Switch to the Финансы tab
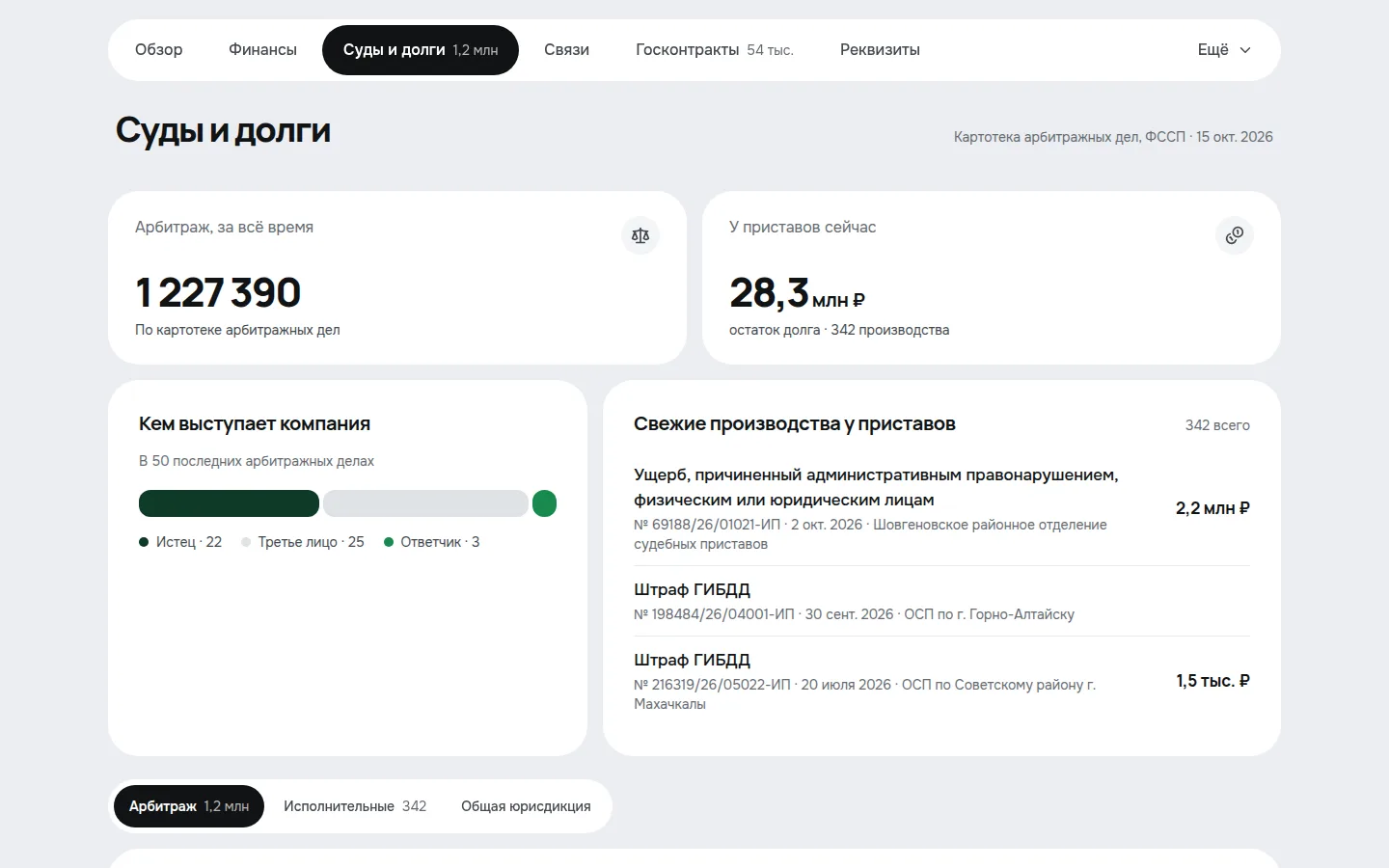The width and height of the screenshot is (1389, 868). tap(262, 50)
